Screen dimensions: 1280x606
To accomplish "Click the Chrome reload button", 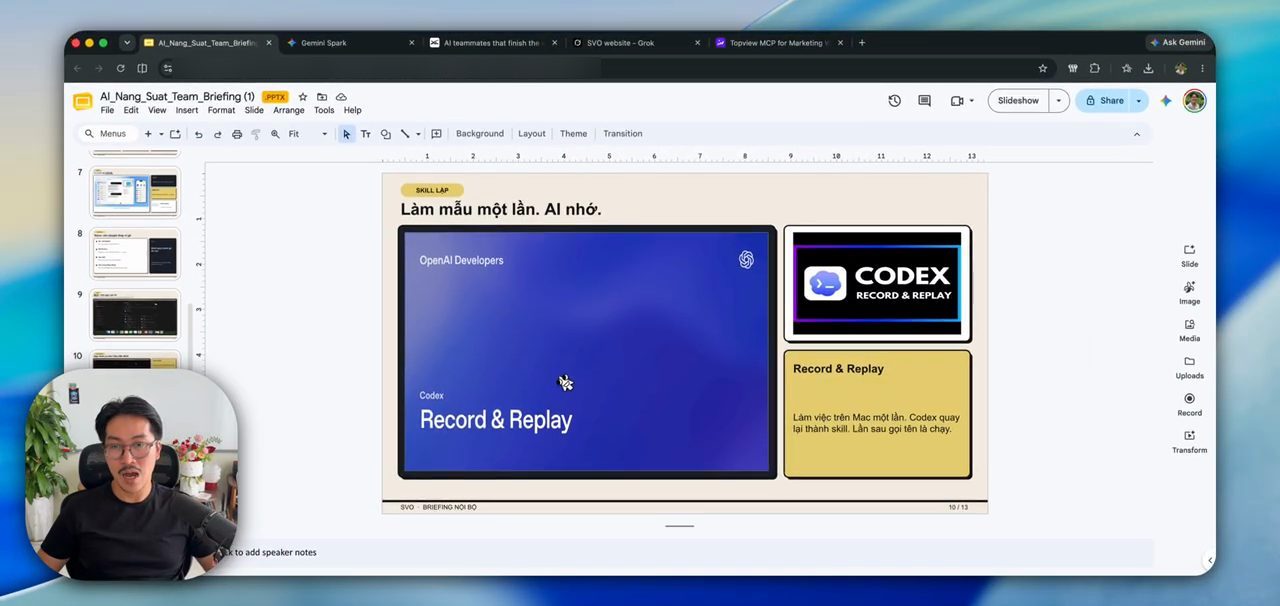I will tap(120, 68).
